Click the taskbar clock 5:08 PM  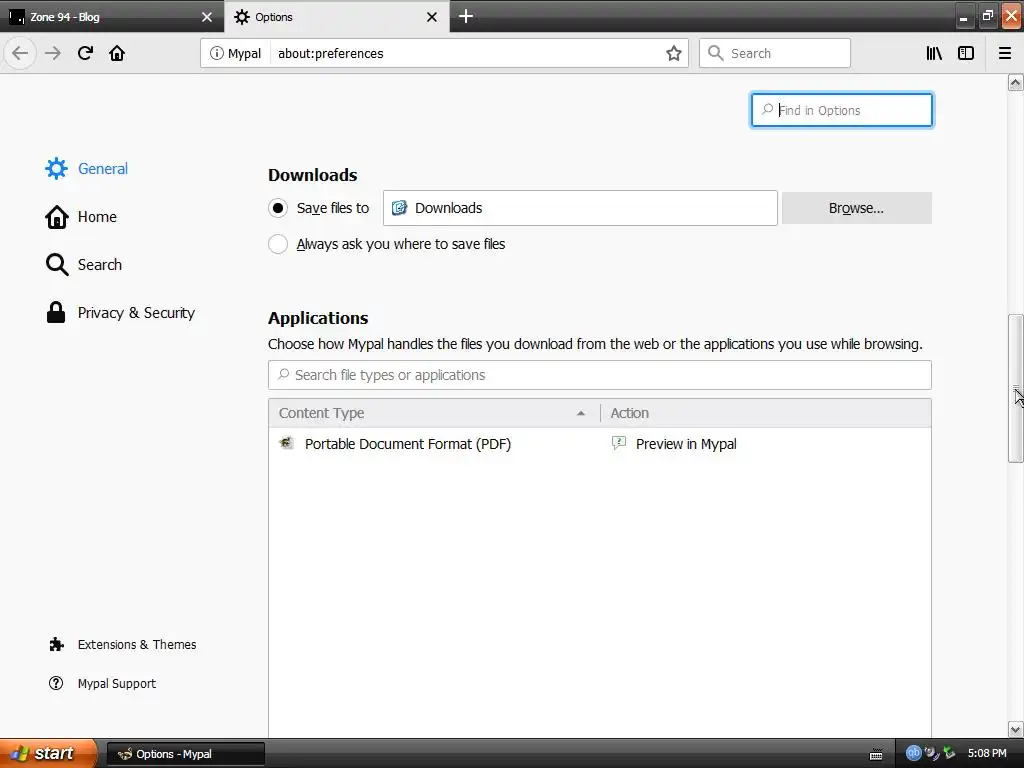(987, 754)
